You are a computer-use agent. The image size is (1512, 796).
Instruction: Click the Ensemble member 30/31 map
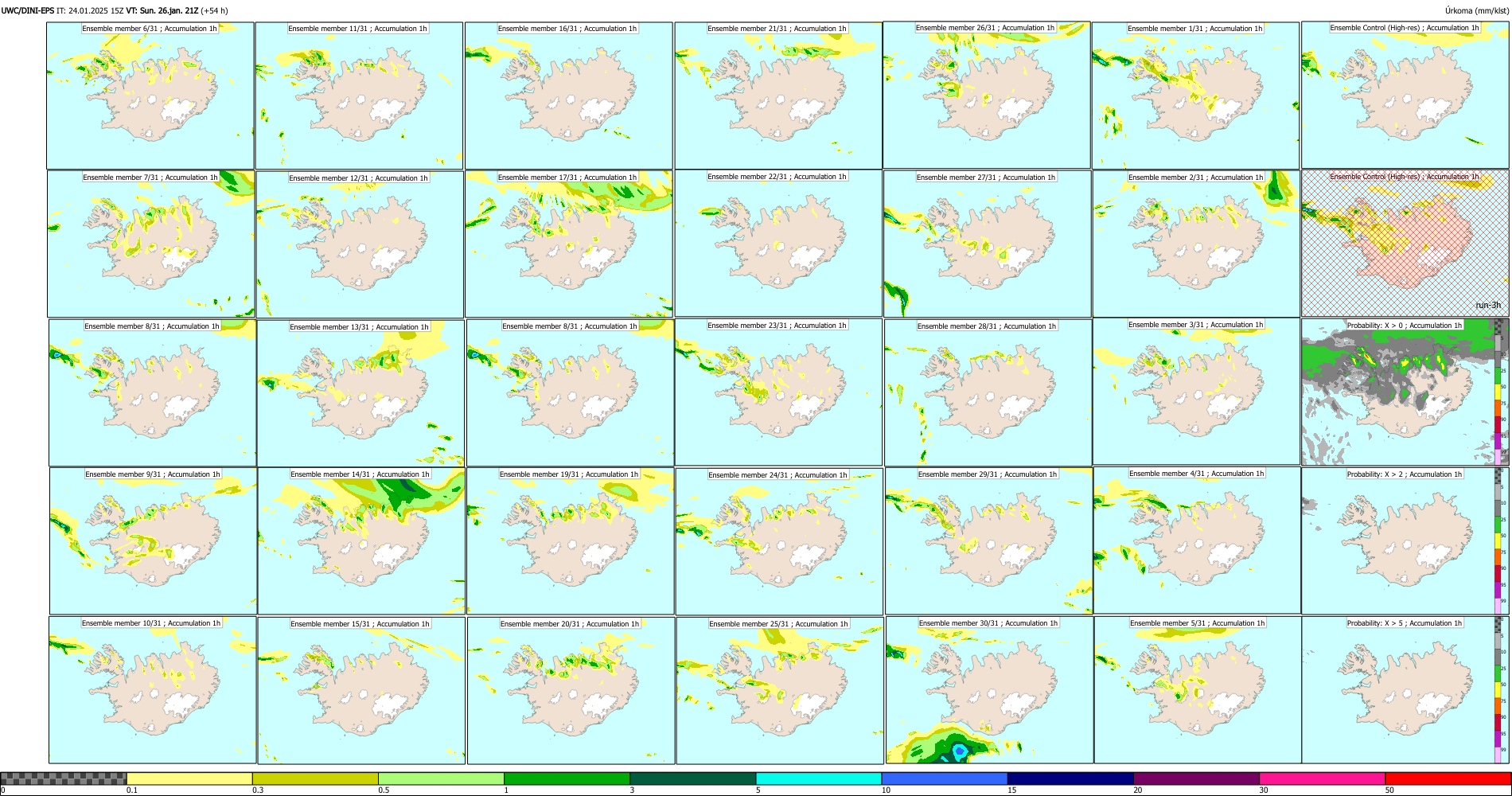pos(989,690)
